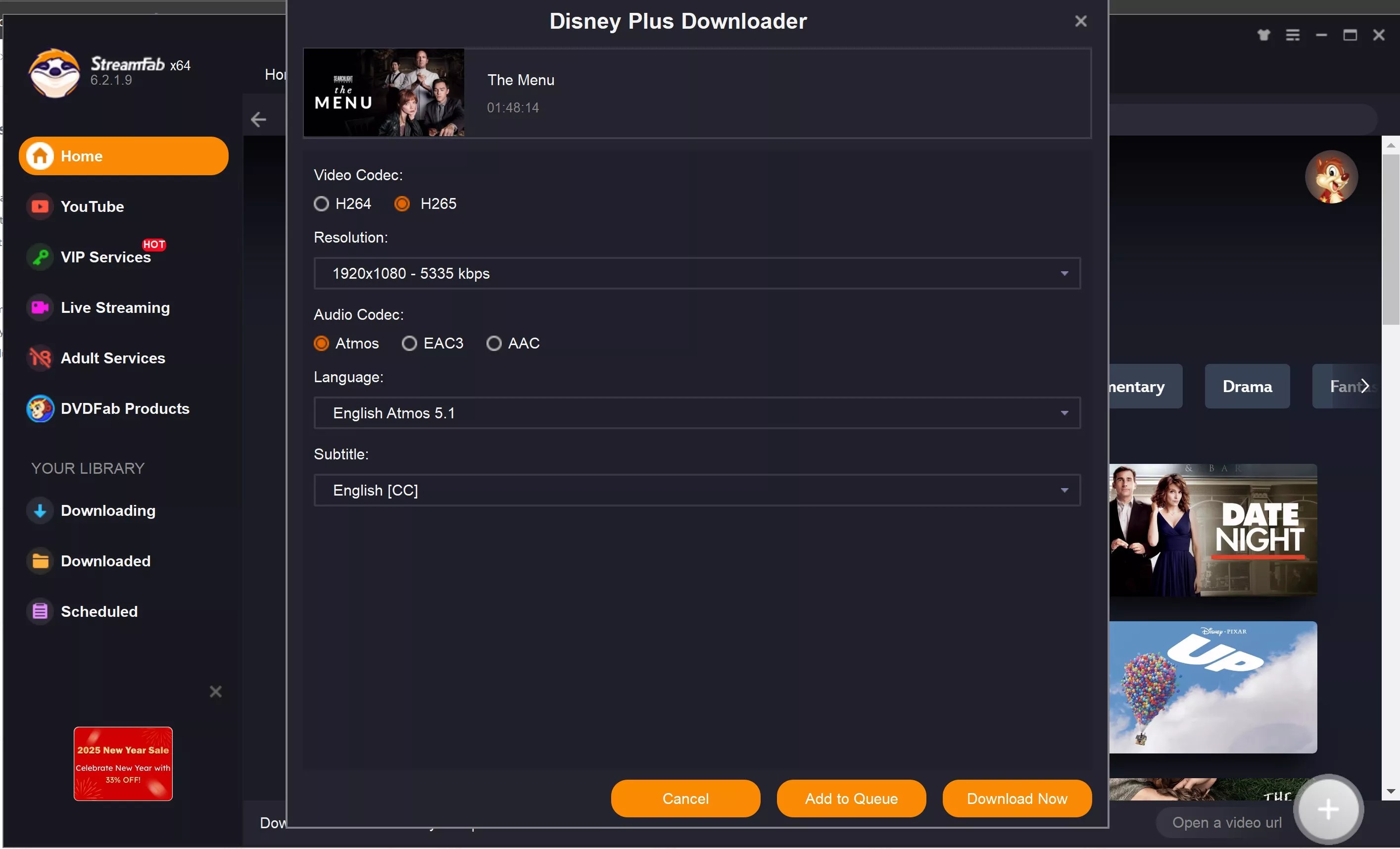Click the Downloading arrow icon
Image resolution: width=1400 pixels, height=849 pixels.
(40, 510)
